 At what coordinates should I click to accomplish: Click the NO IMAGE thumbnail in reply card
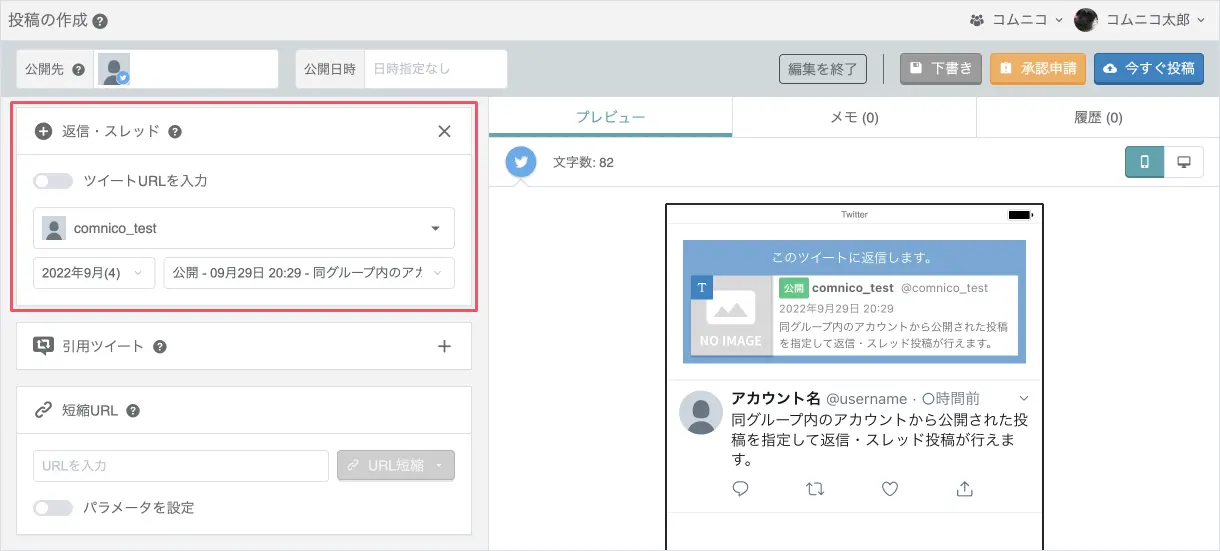pyautogui.click(x=731, y=316)
